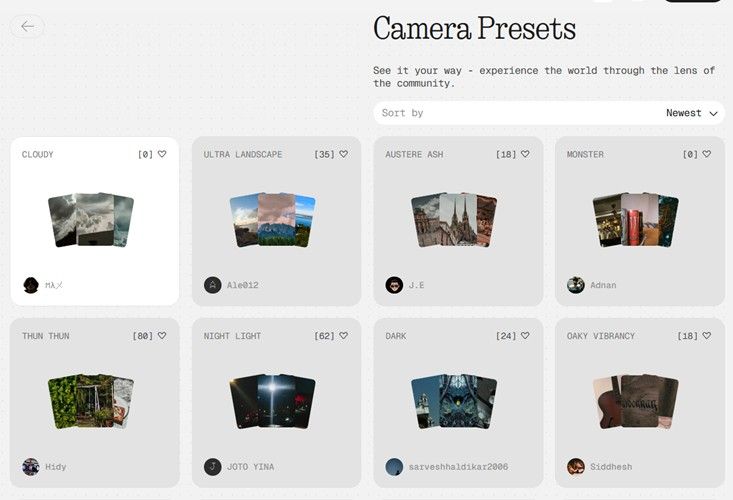Open sarveshhaldikar2006's profile avatar

pyautogui.click(x=394, y=467)
